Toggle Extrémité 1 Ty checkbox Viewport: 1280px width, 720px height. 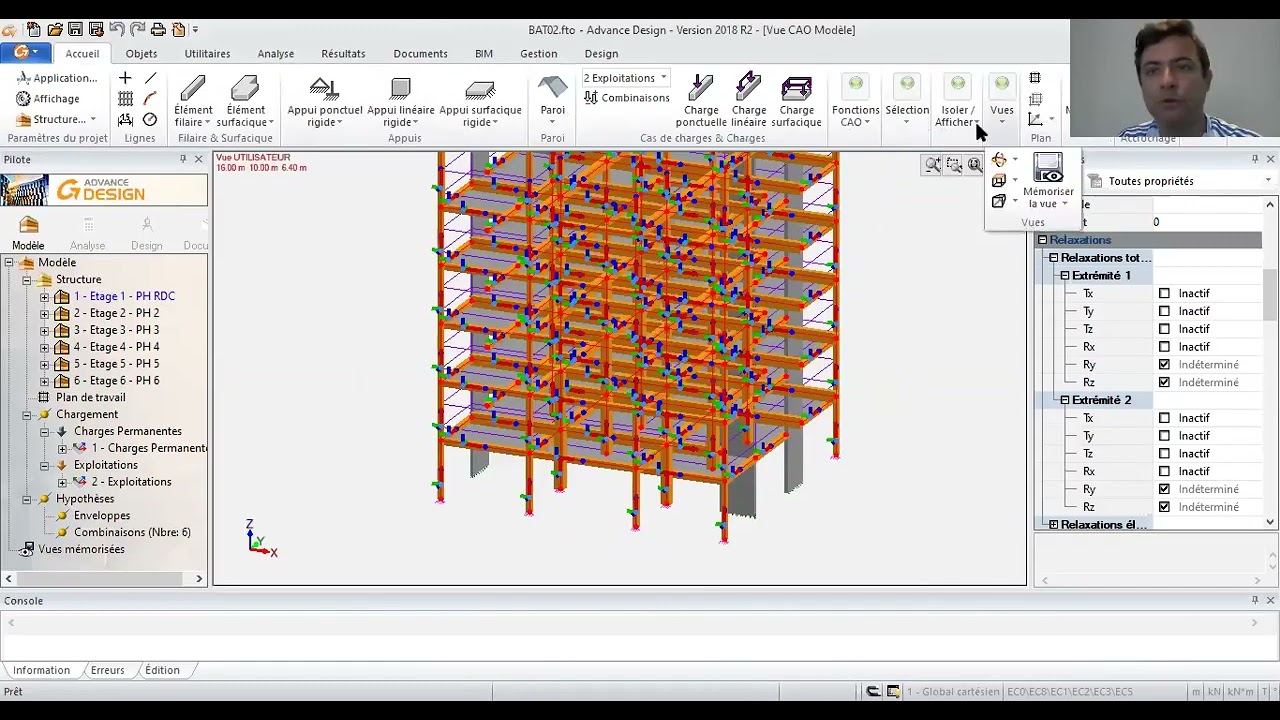pyautogui.click(x=1164, y=311)
